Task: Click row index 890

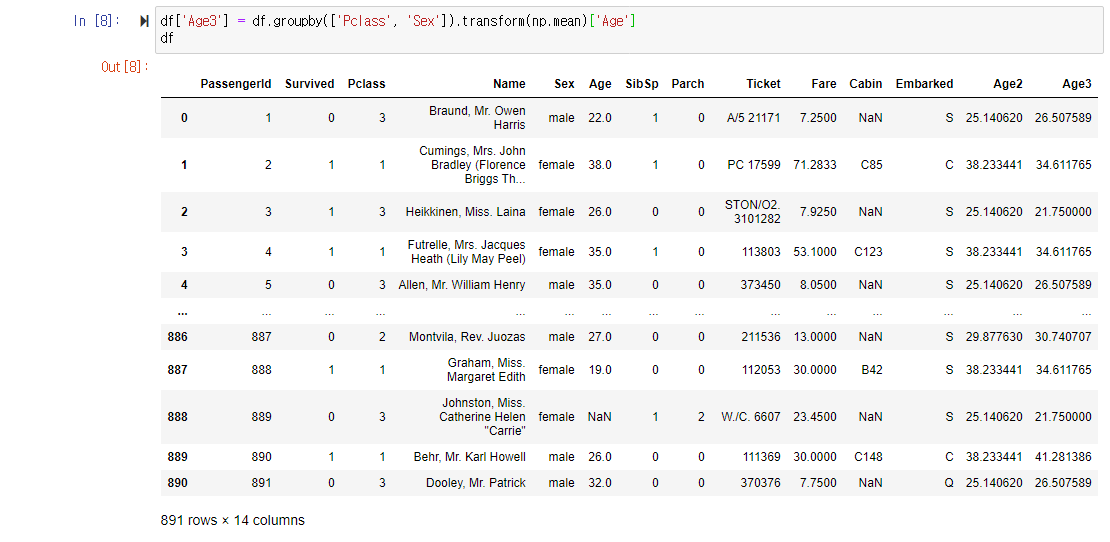Action: 178,483
